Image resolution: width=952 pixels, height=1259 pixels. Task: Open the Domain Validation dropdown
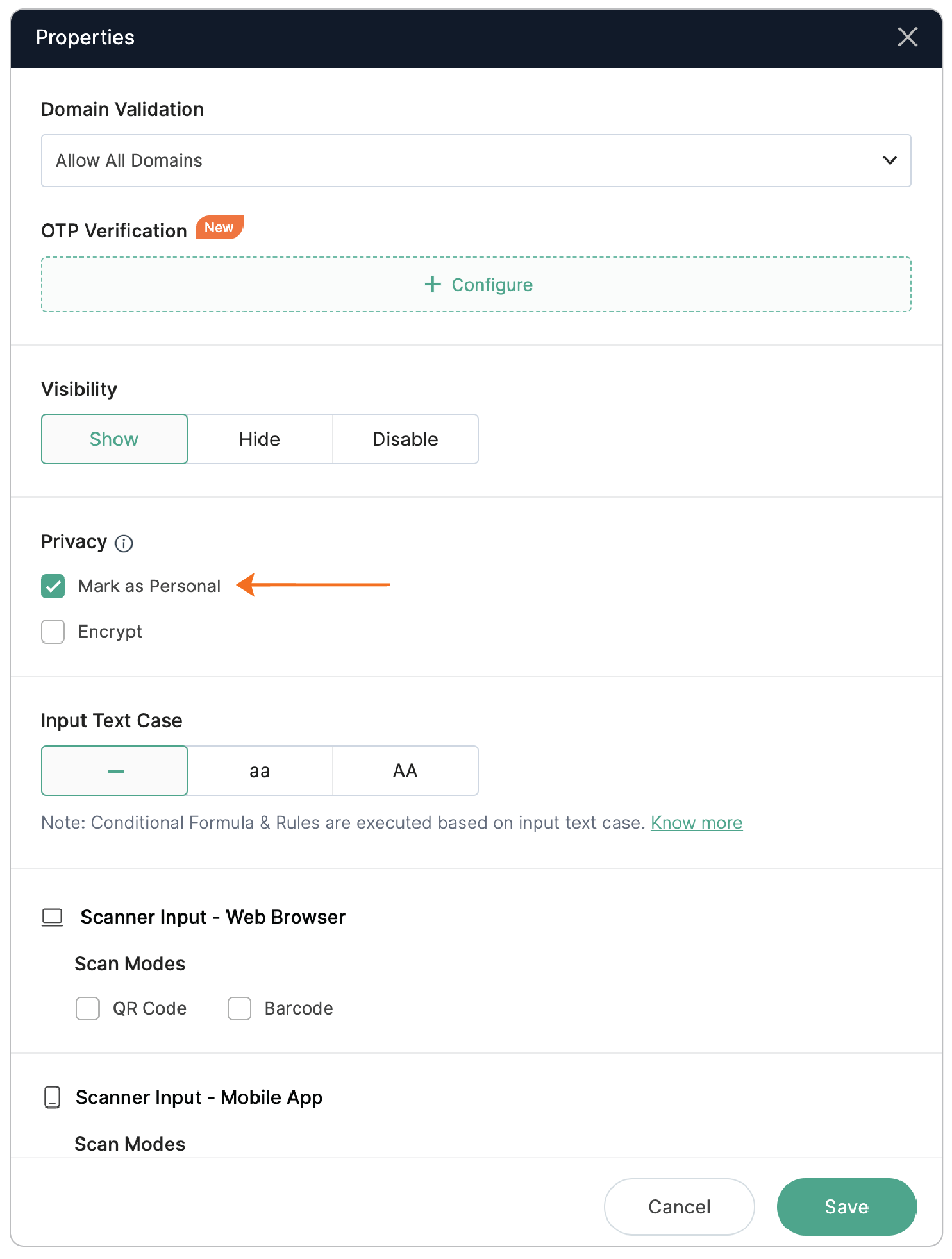(475, 160)
